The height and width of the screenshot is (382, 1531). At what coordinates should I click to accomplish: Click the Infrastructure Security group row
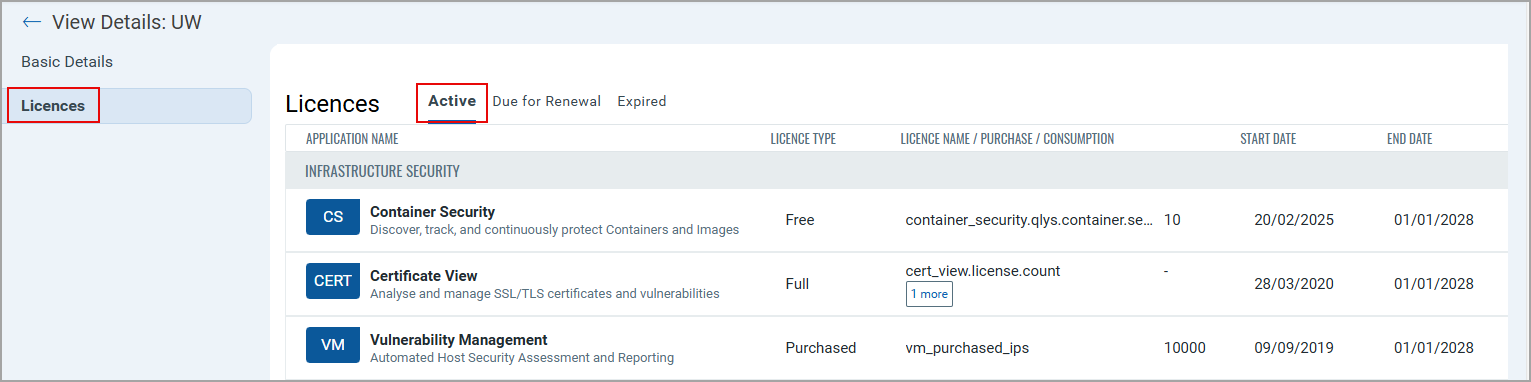click(x=896, y=171)
